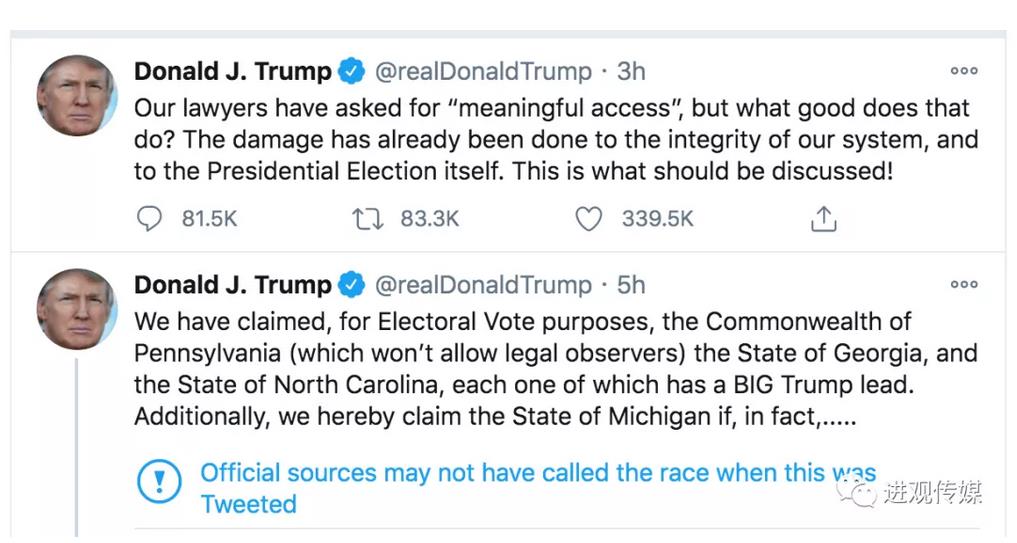
Task: Open the @realDonaldTrump handle on the 5h tweet
Action: pos(483,285)
